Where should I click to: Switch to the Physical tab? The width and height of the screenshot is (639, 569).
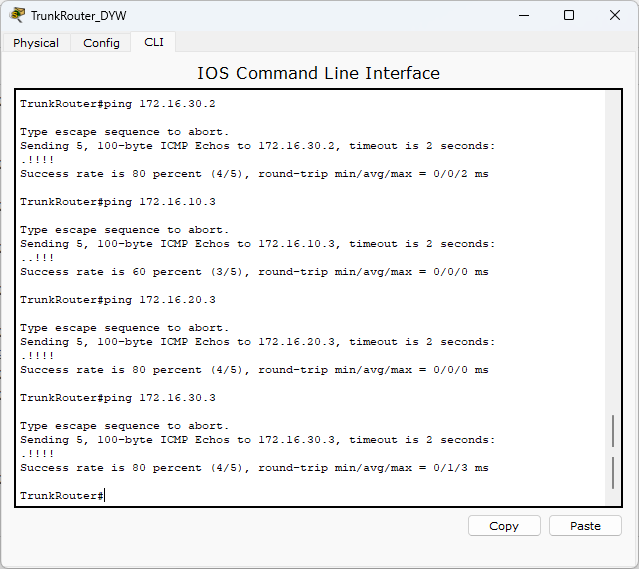(36, 43)
